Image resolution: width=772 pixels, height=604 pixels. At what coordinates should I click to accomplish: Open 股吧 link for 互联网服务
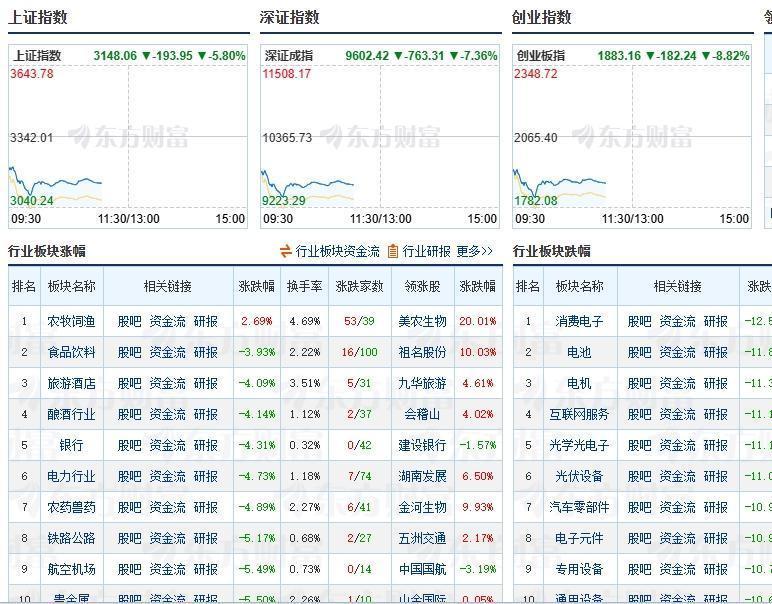(x=640, y=414)
